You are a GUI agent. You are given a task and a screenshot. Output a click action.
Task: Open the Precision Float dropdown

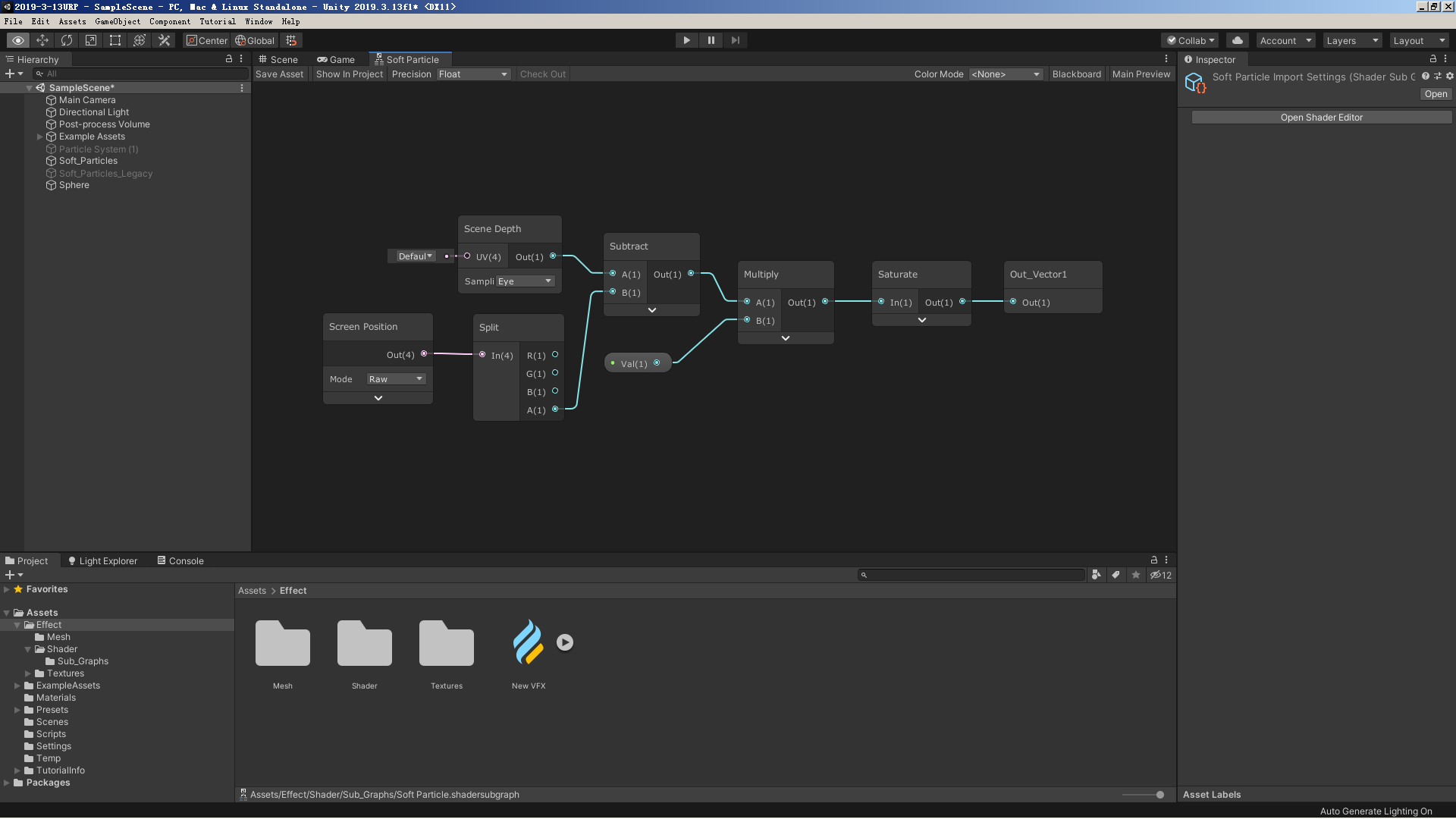472,74
